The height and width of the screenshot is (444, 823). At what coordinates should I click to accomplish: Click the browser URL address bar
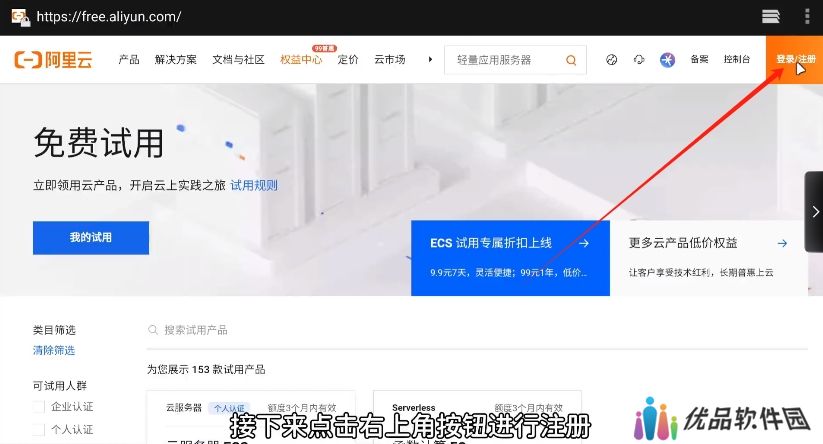click(x=109, y=17)
